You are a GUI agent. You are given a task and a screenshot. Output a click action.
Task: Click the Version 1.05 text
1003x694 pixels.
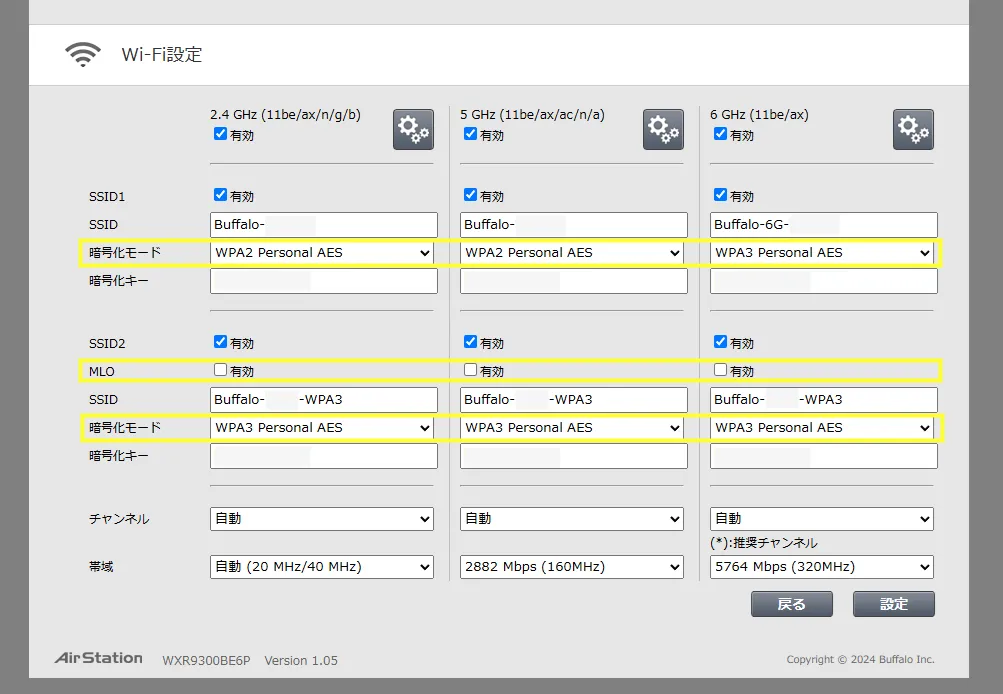coord(301,661)
